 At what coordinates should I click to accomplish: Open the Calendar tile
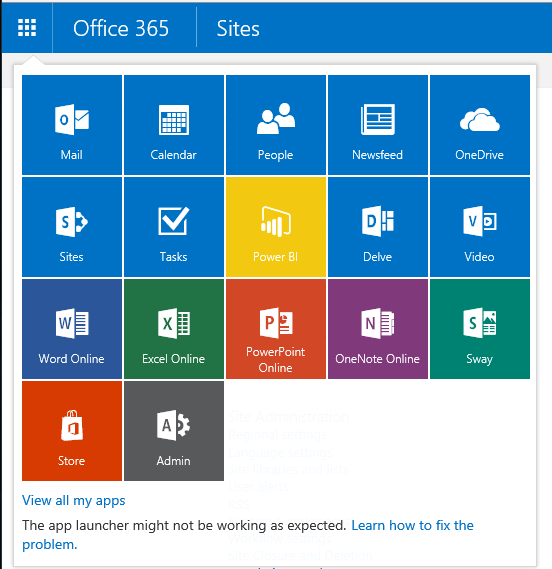coord(174,125)
